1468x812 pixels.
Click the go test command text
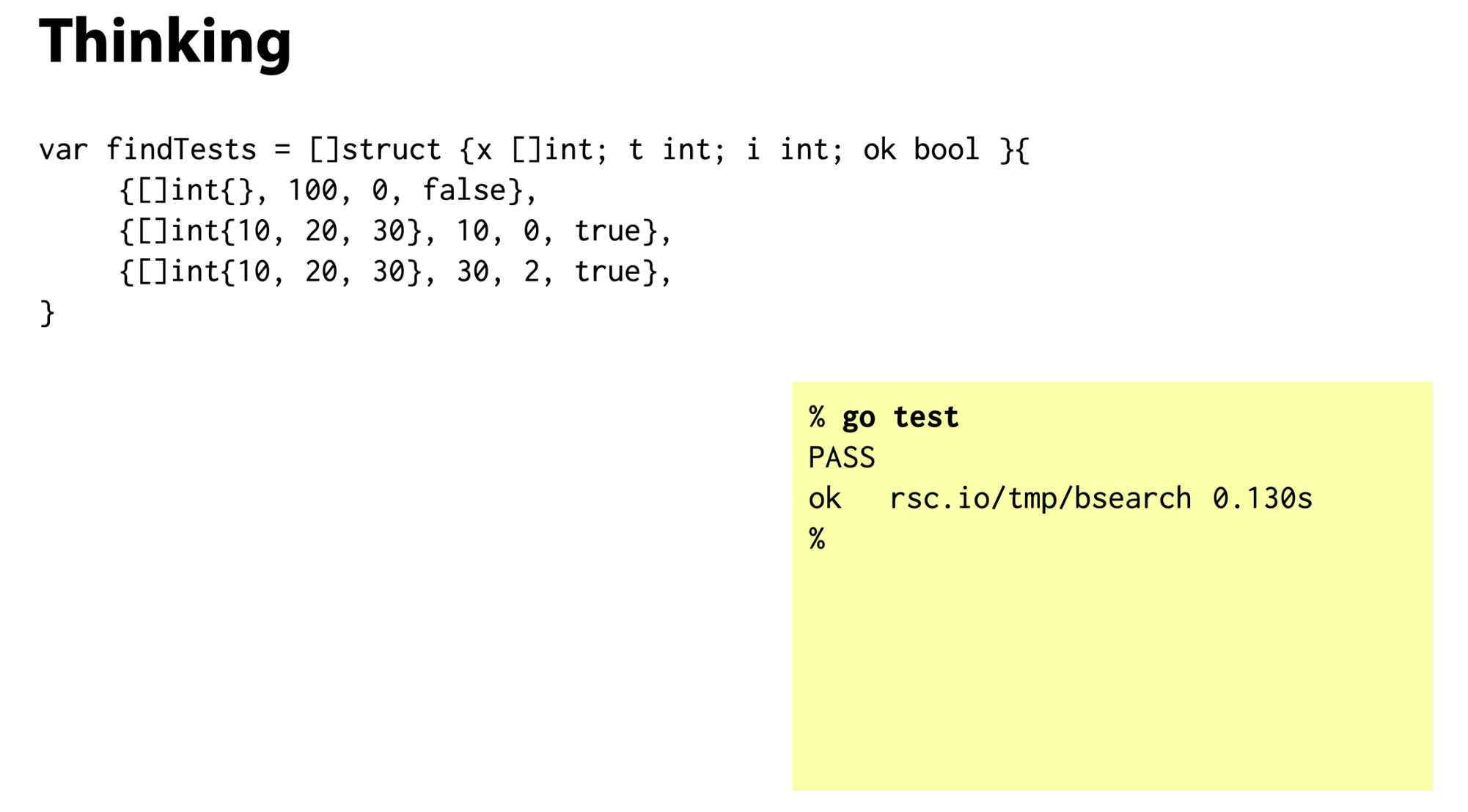coord(900,417)
